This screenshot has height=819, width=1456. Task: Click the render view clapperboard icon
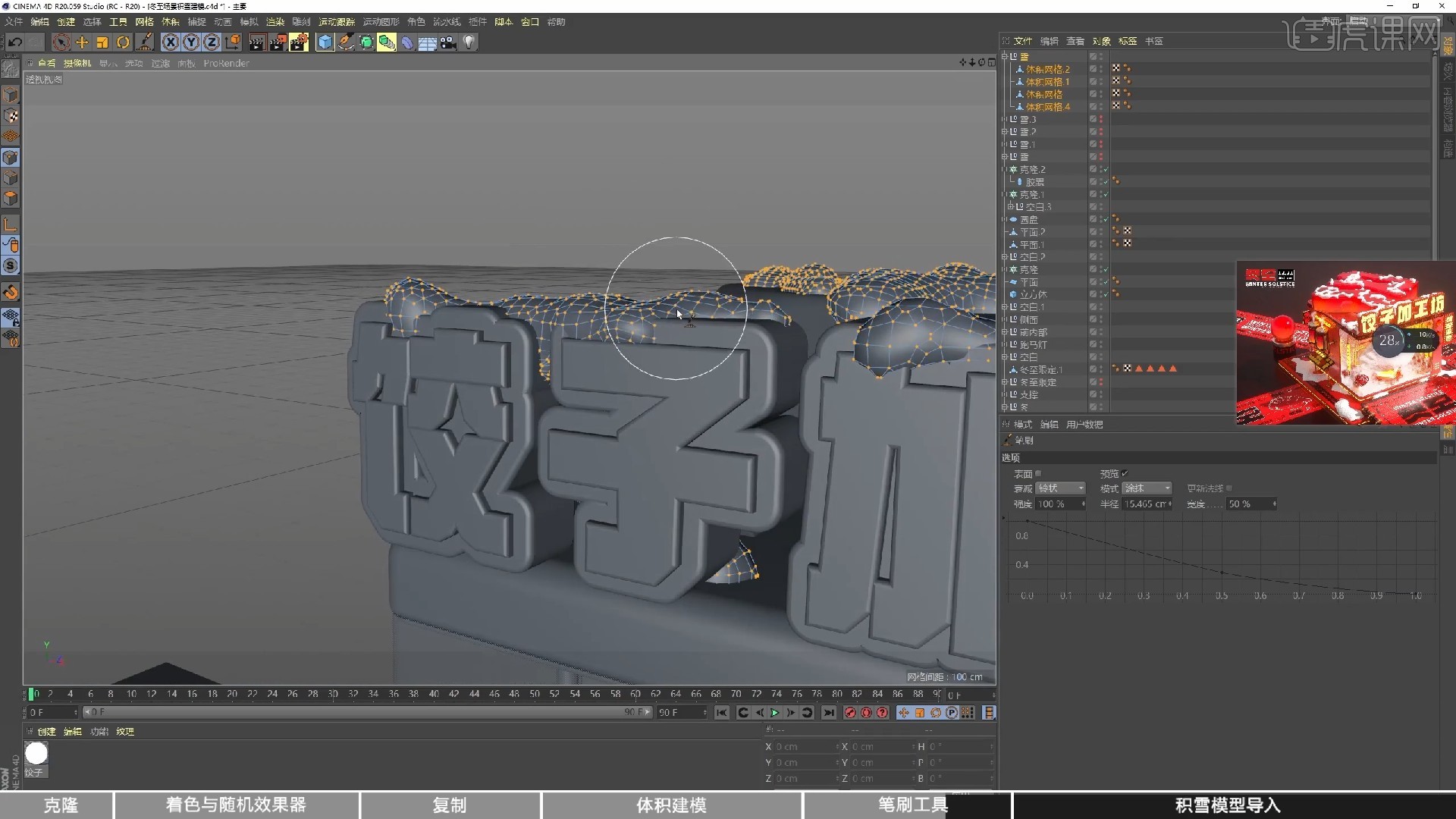256,42
